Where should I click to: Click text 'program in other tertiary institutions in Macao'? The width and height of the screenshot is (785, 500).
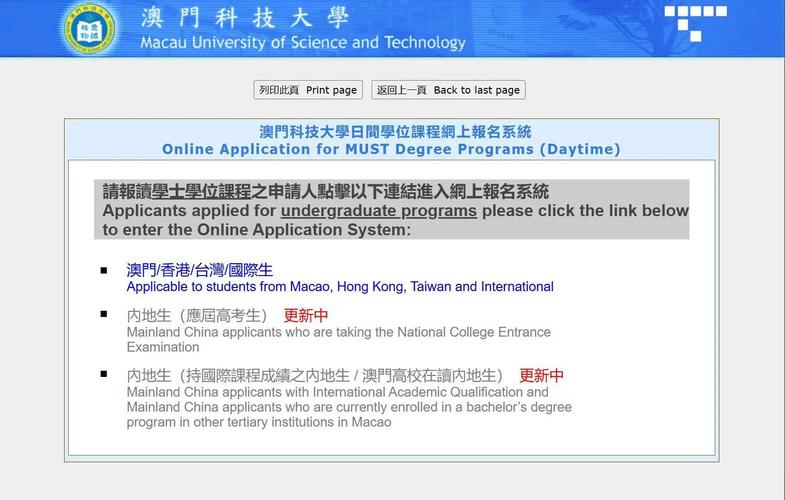coord(259,422)
